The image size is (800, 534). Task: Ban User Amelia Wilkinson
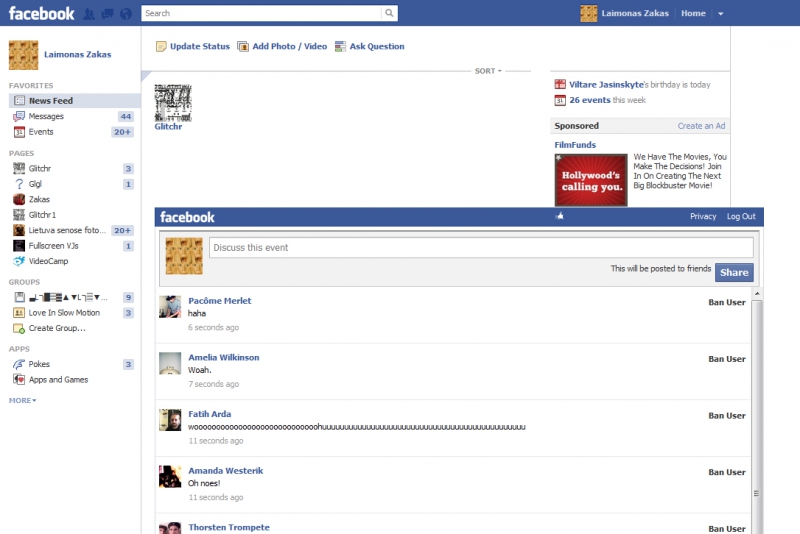coord(727,359)
